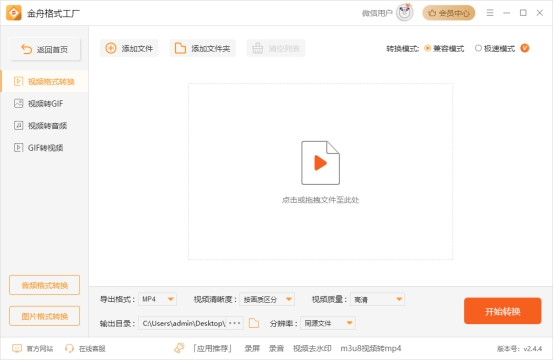554x360 pixels.
Task: Open output folder via folder icon
Action: (254, 323)
